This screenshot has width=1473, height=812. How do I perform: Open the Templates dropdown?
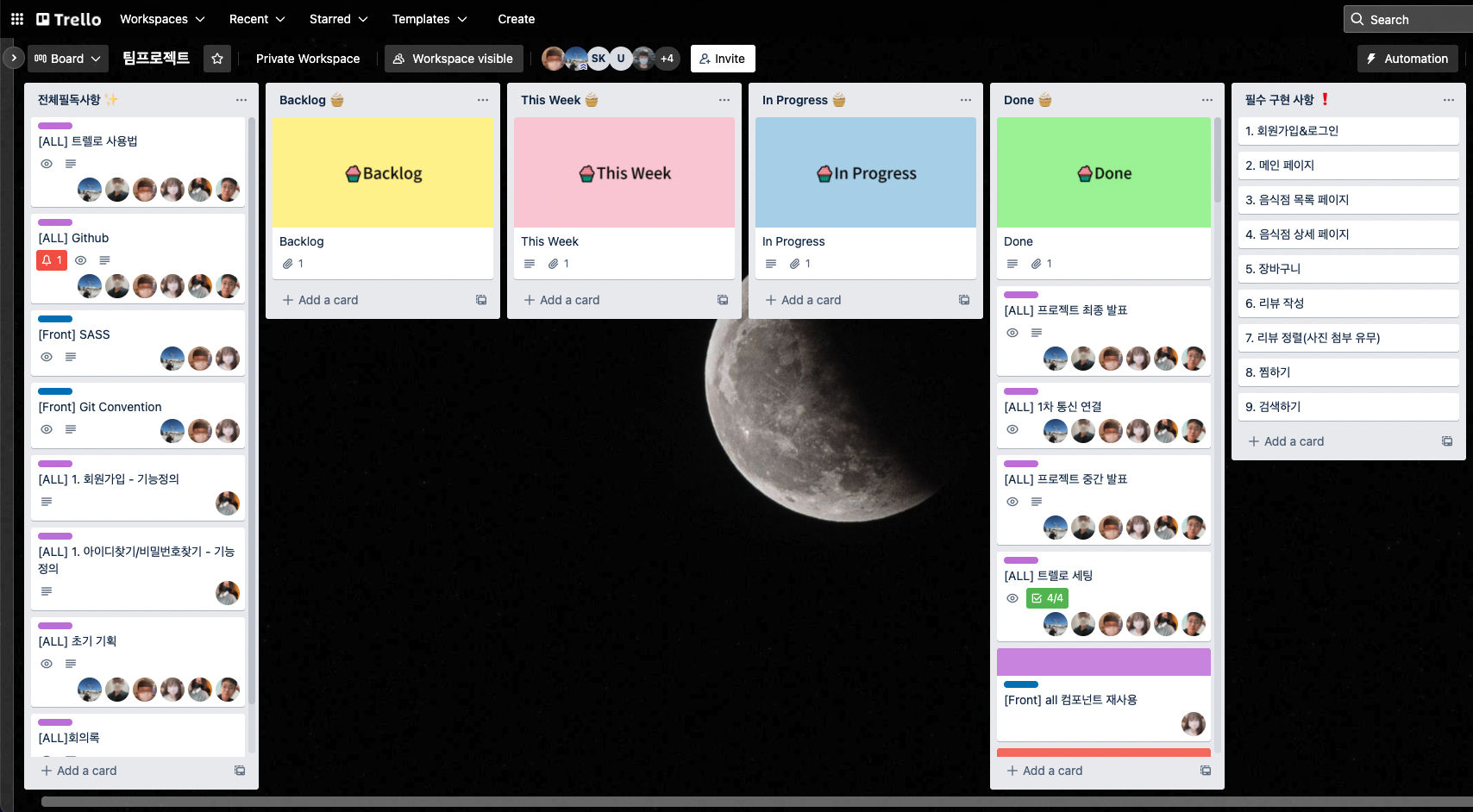429,18
